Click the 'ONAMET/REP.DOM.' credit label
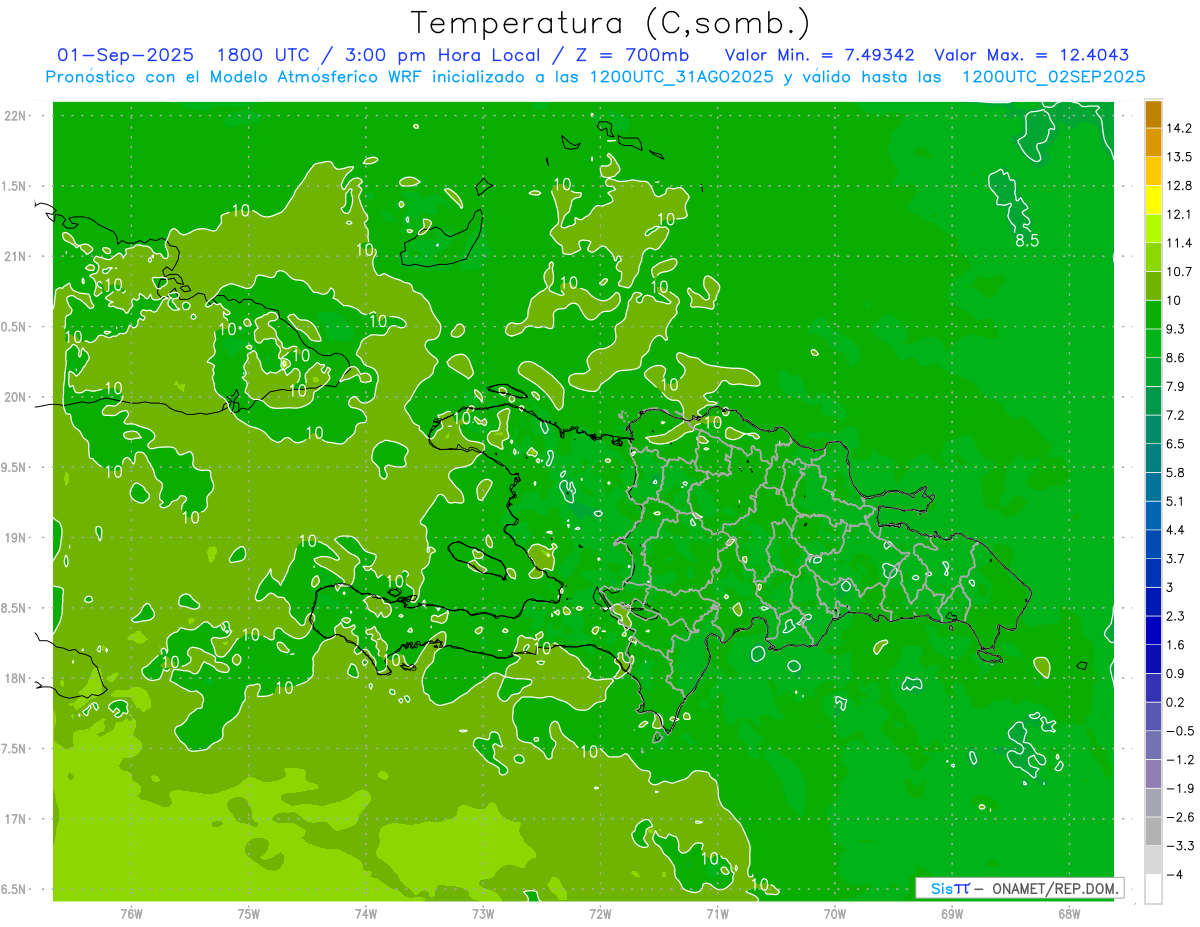 1056,888
